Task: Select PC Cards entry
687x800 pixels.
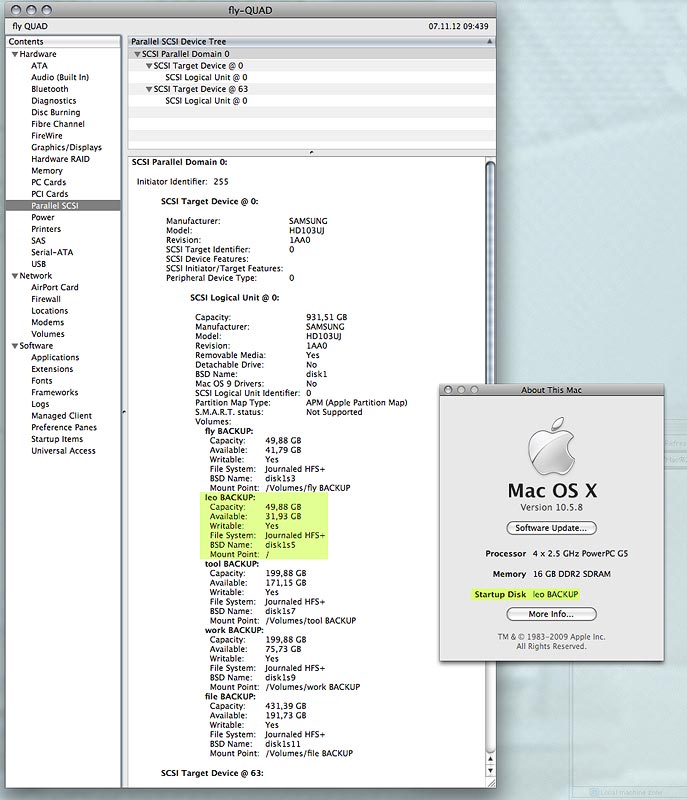Action: pyautogui.click(x=48, y=182)
